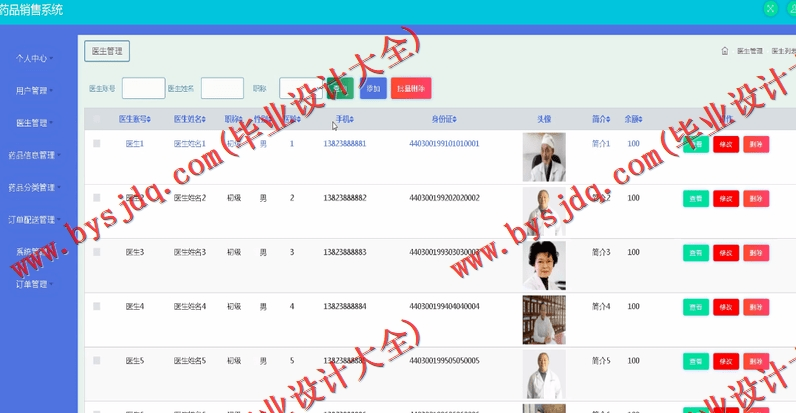Click the 医生账号 search input field

click(144, 88)
